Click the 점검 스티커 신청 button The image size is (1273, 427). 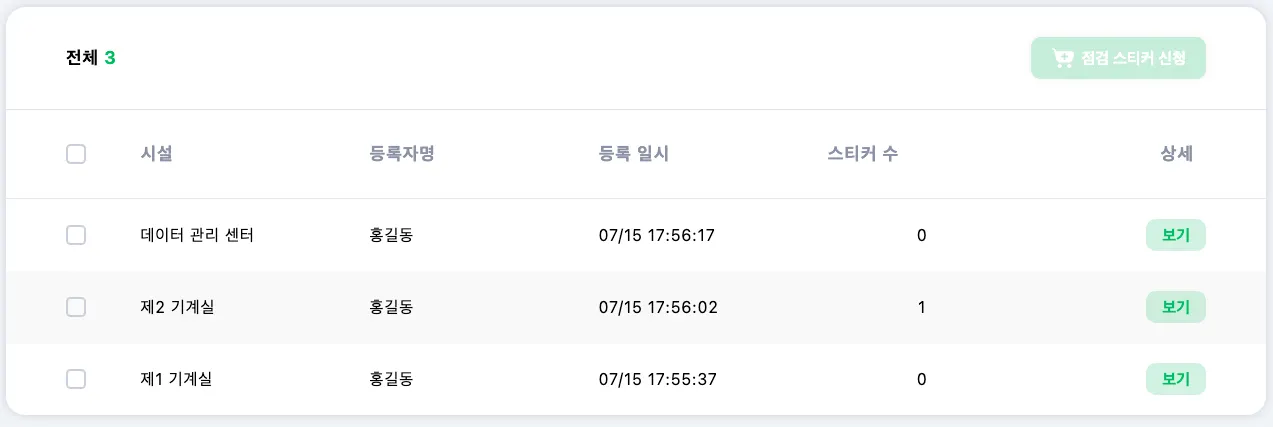[x=1118, y=58]
